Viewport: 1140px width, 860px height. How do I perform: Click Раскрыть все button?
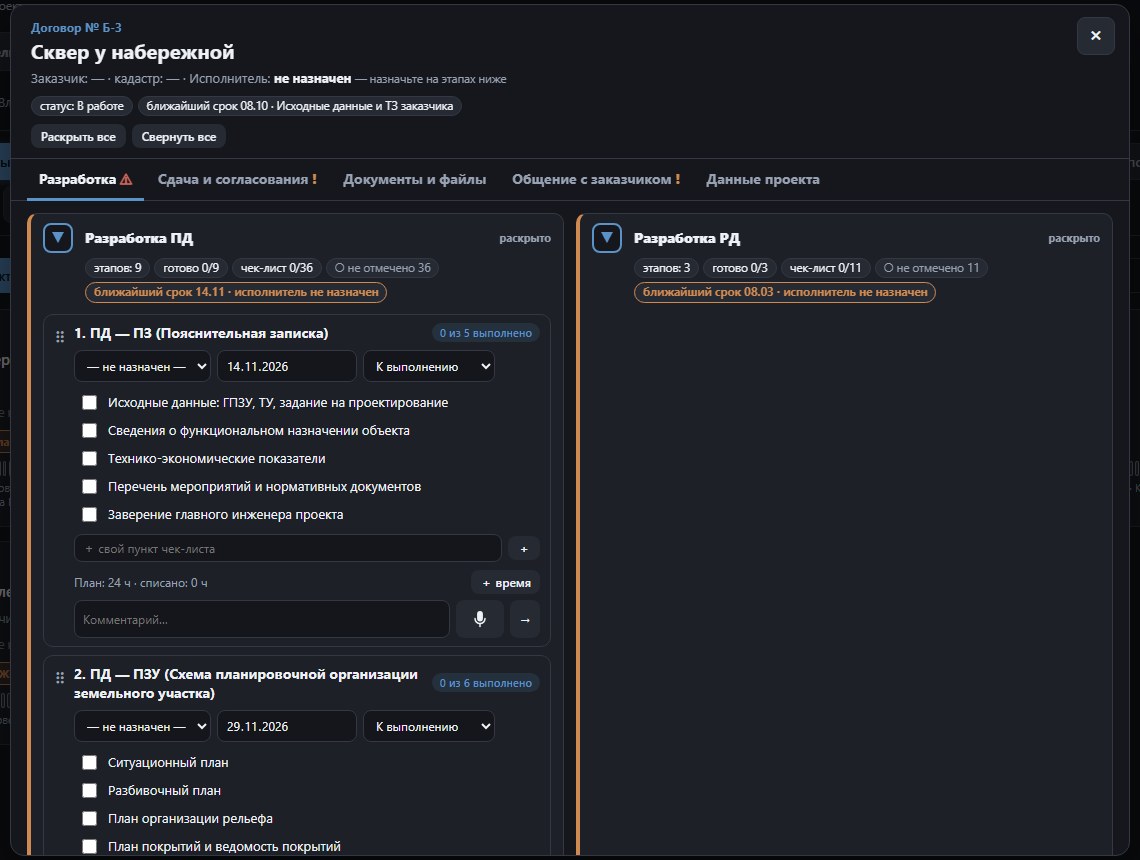point(78,137)
